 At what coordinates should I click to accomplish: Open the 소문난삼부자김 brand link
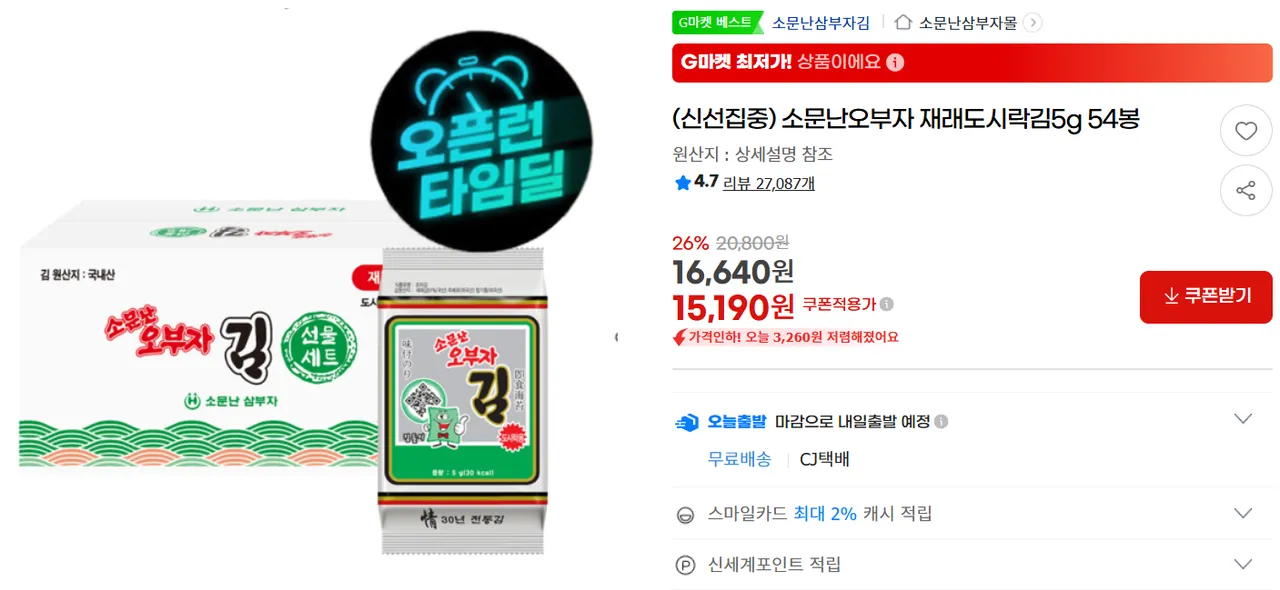click(x=821, y=22)
